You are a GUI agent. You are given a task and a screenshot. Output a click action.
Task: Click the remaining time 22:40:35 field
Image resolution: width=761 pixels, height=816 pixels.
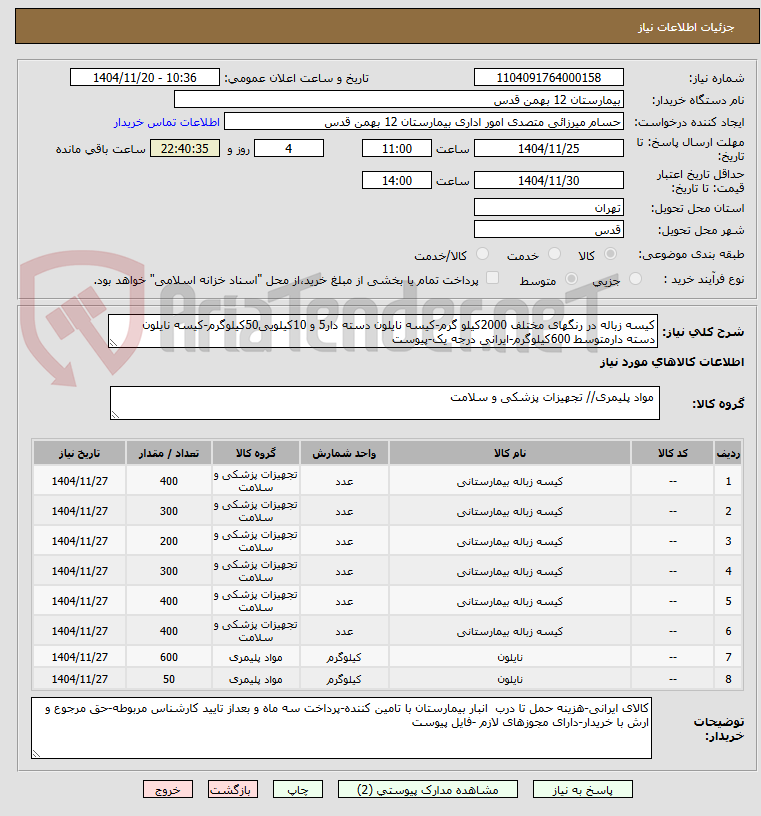tap(185, 148)
